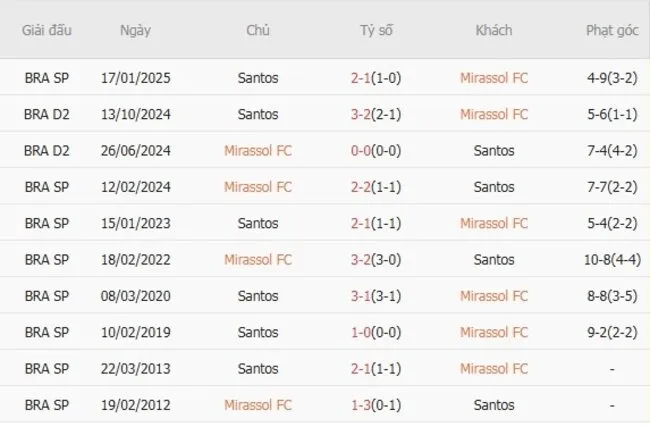Click Mirassol FC away team on 22/03/2013
650x427 pixels.
pos(494,369)
